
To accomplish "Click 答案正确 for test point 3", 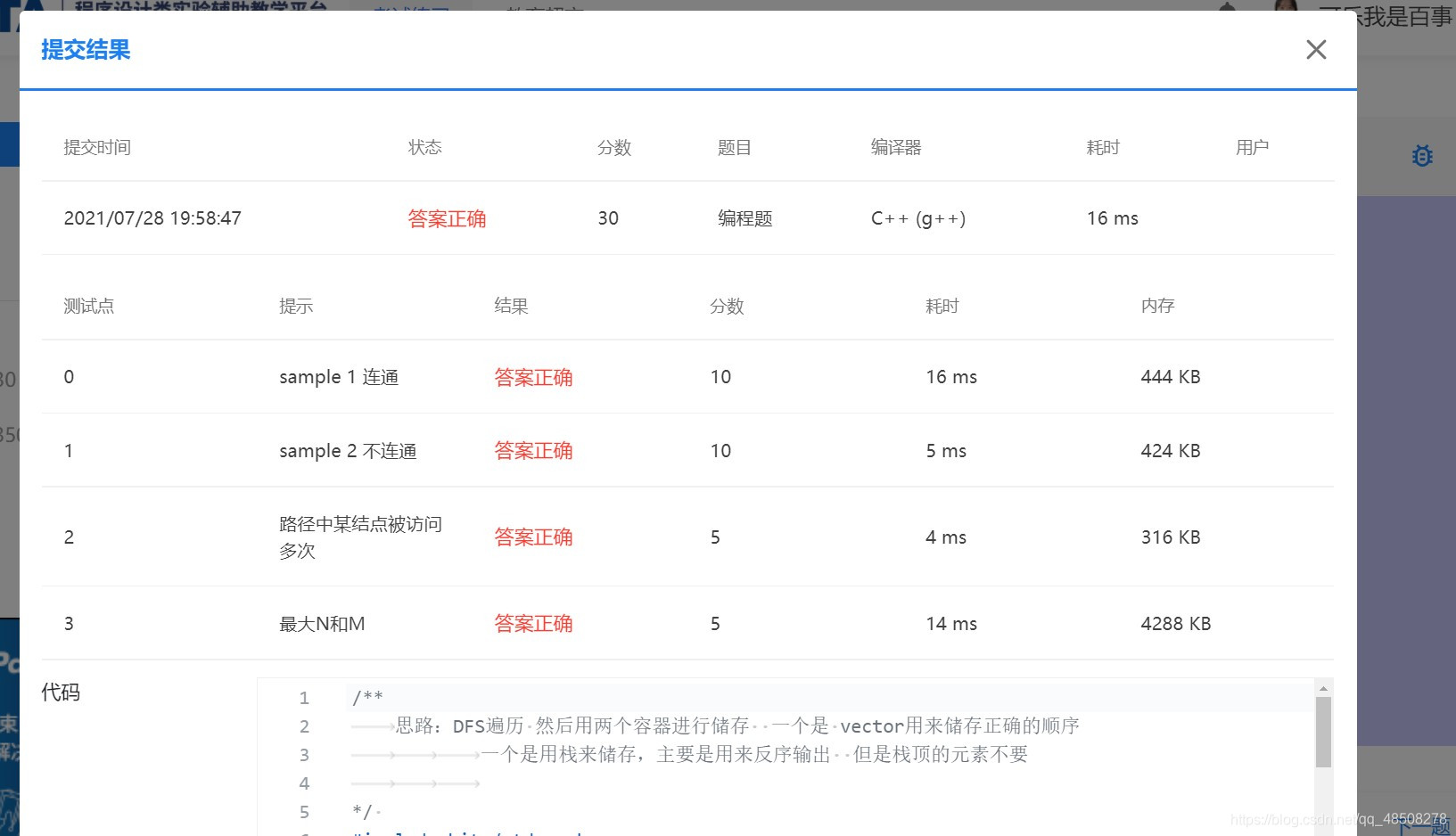I will (533, 623).
